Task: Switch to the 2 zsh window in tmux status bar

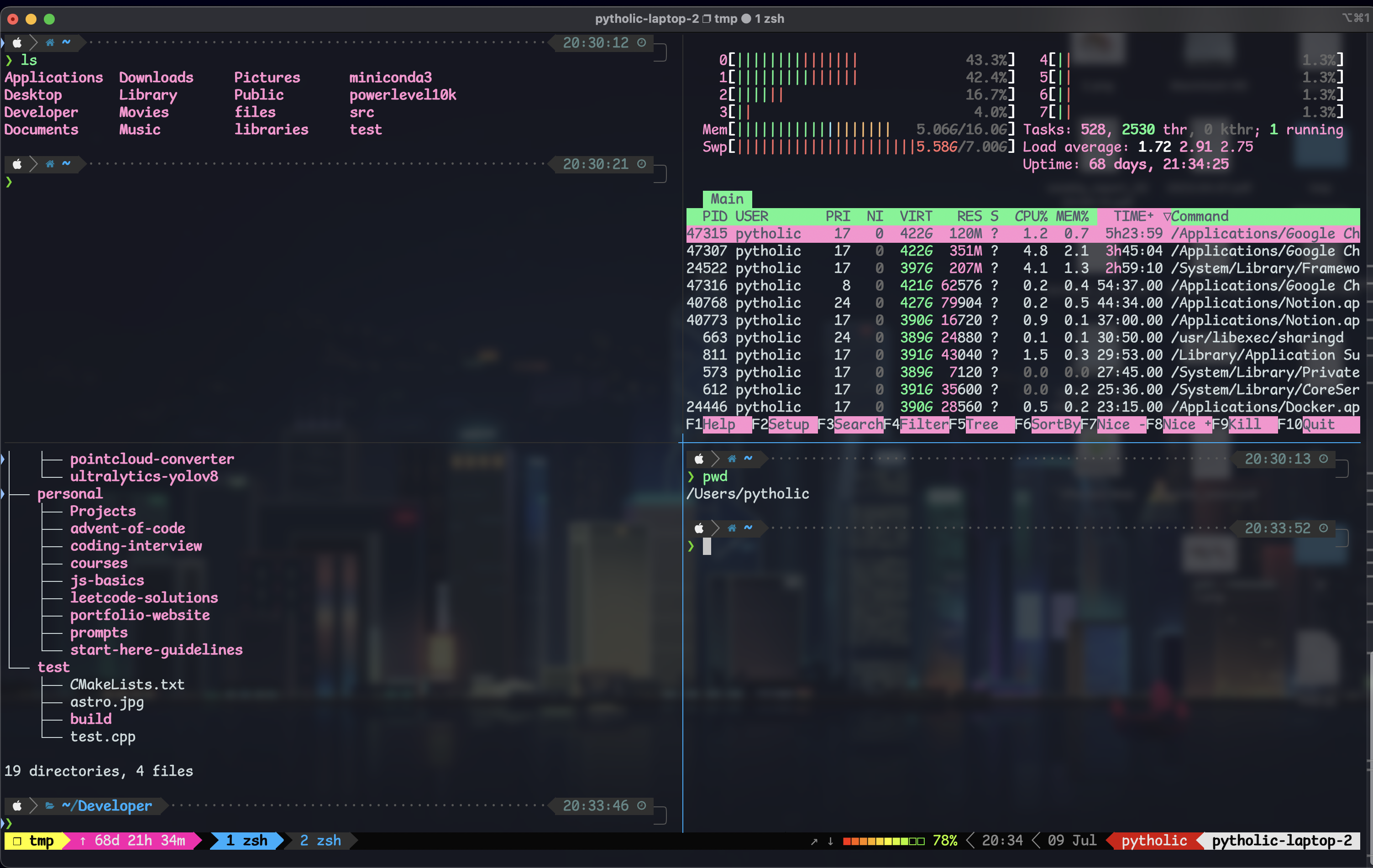Action: pos(320,841)
